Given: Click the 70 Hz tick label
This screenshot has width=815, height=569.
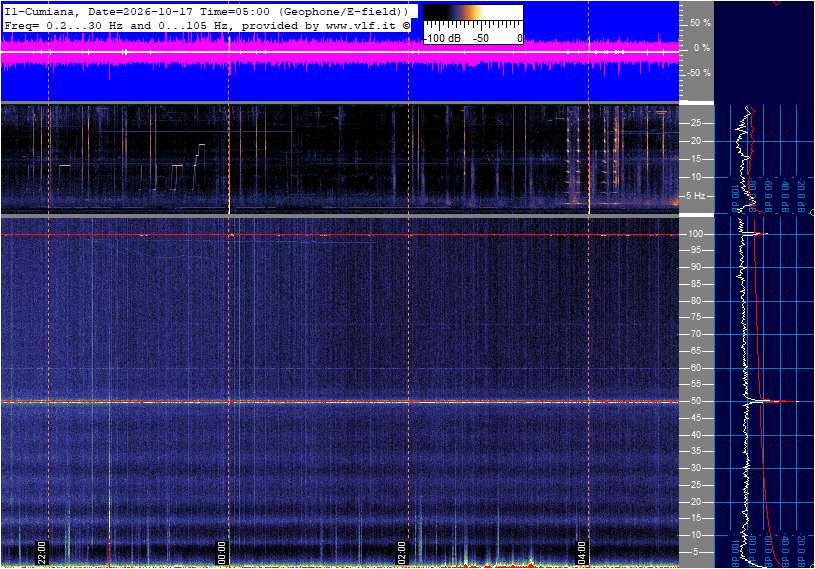Looking at the screenshot, I should (695, 334).
